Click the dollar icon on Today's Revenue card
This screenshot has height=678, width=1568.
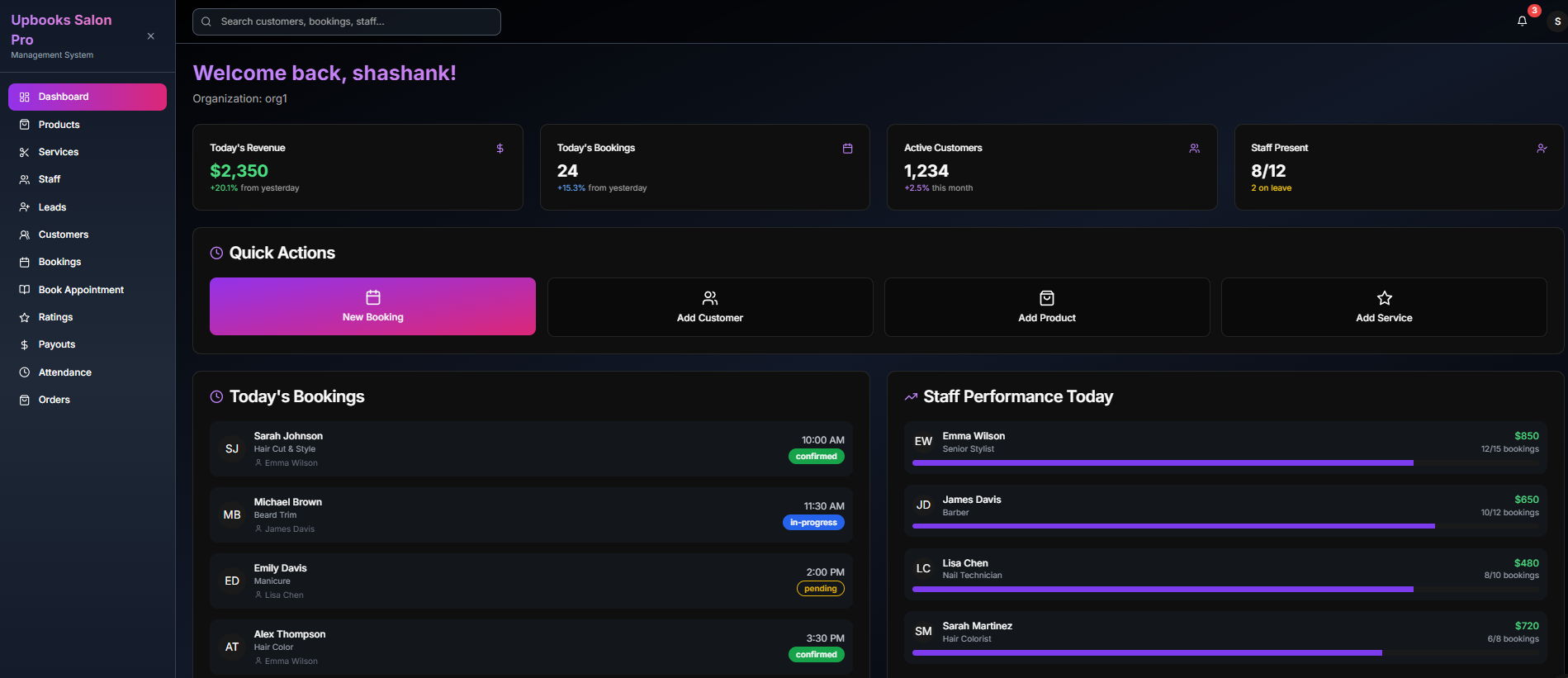pos(500,149)
